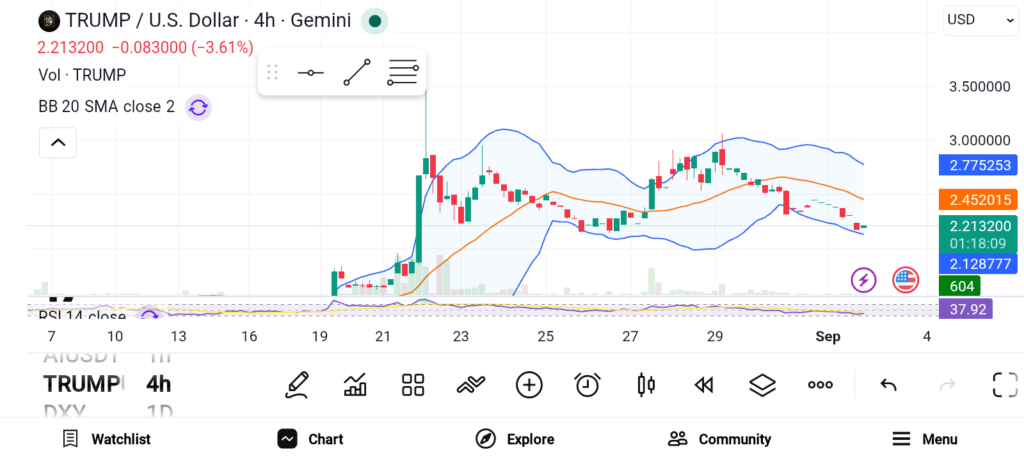Viewport: 1024px width, 461px height.
Task: Click the orange 2.452015 basis label
Action: 978,200
